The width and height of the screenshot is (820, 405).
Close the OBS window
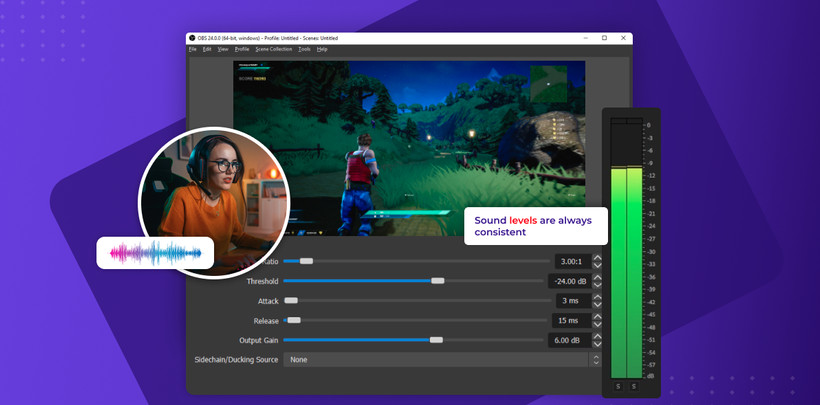point(623,38)
